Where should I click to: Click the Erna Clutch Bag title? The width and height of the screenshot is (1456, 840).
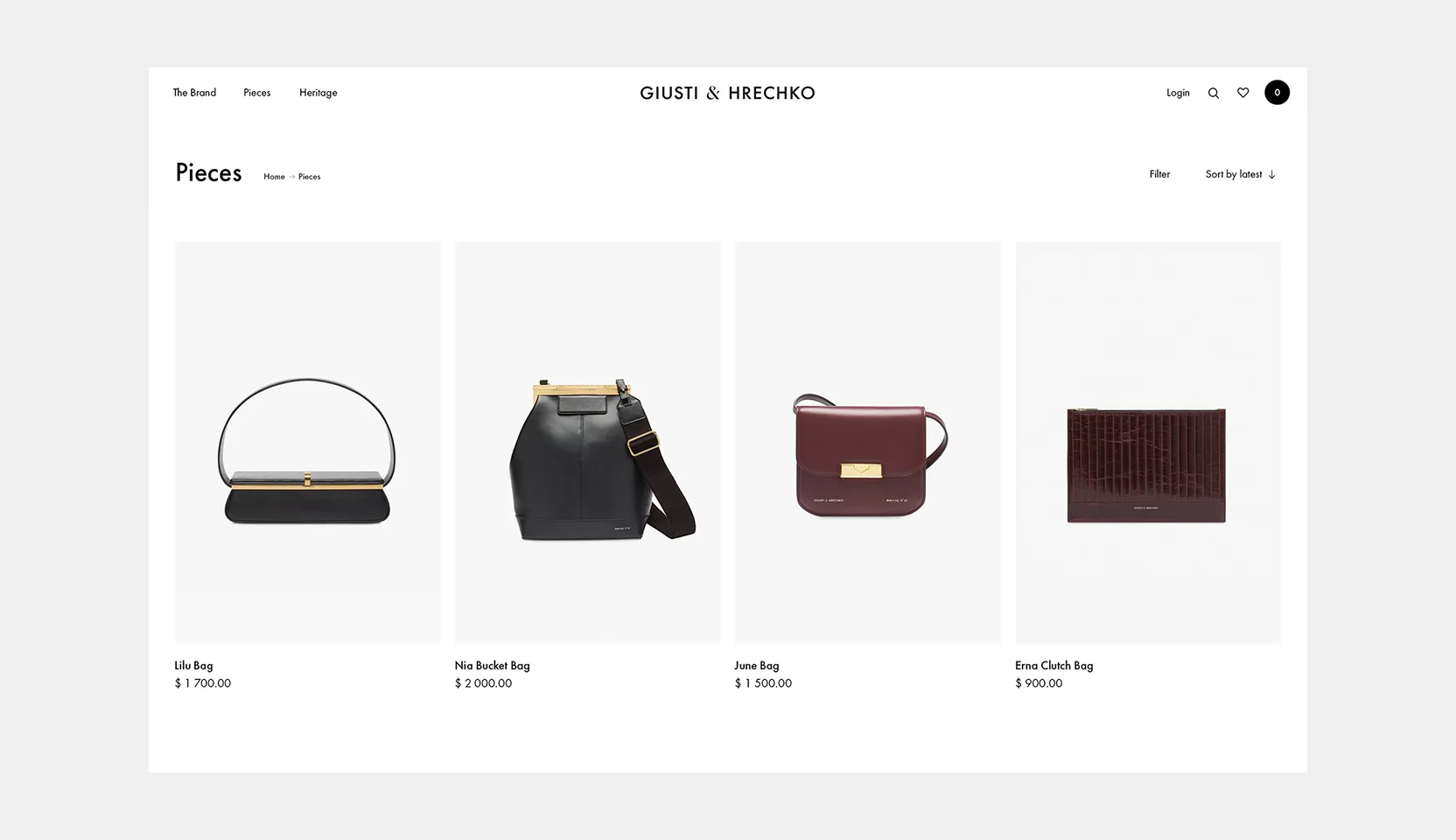pos(1053,666)
